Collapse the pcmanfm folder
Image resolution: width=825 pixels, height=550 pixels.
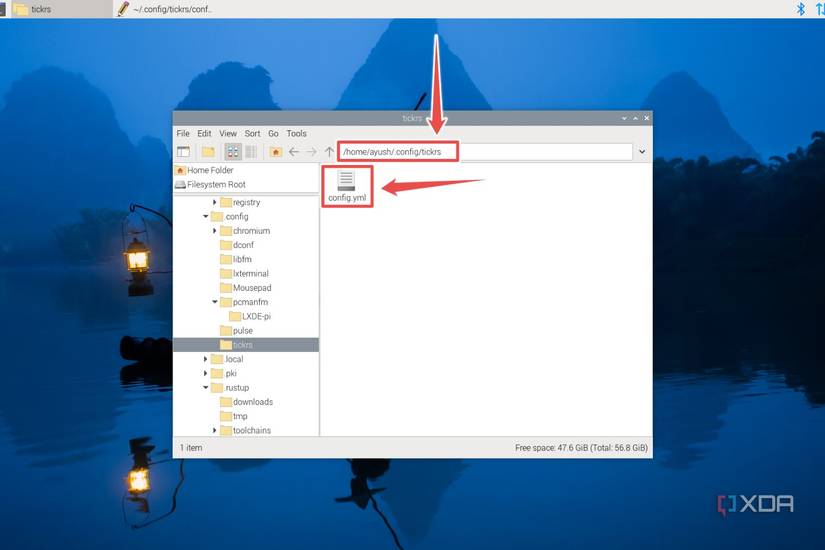[x=214, y=302]
